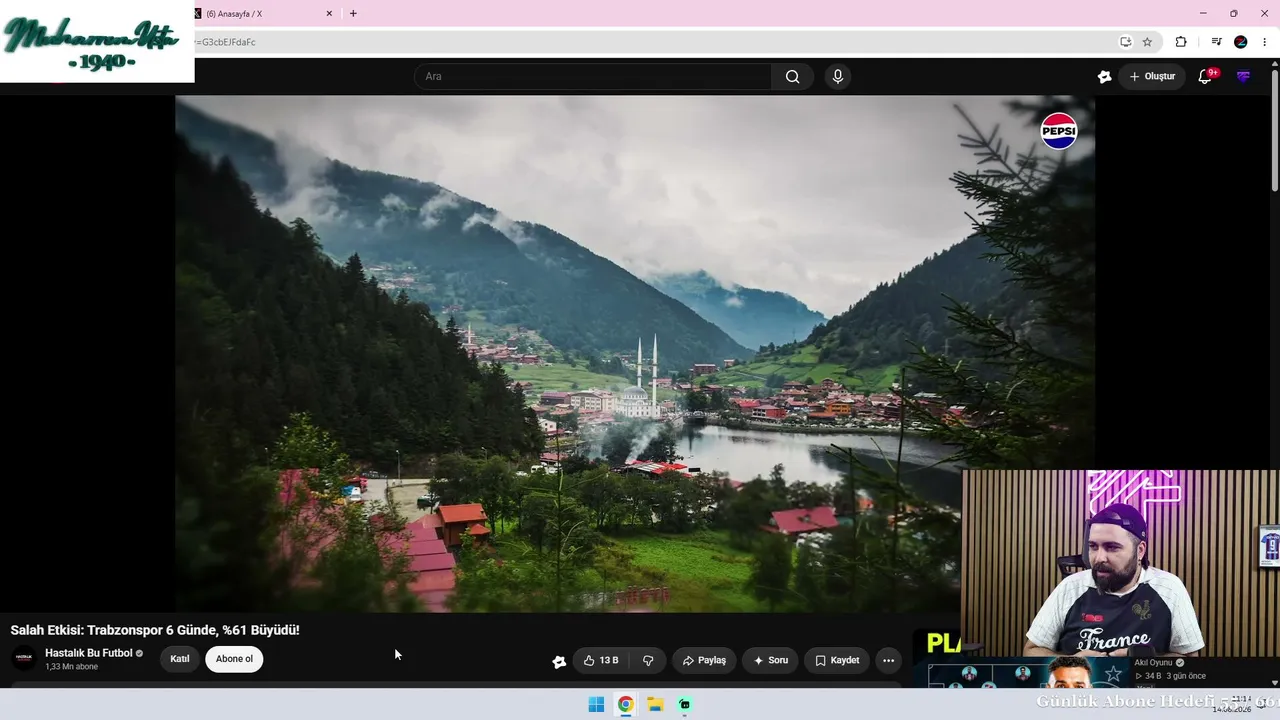
Task: Like the video with thumbs-up 13 B
Action: pyautogui.click(x=601, y=660)
